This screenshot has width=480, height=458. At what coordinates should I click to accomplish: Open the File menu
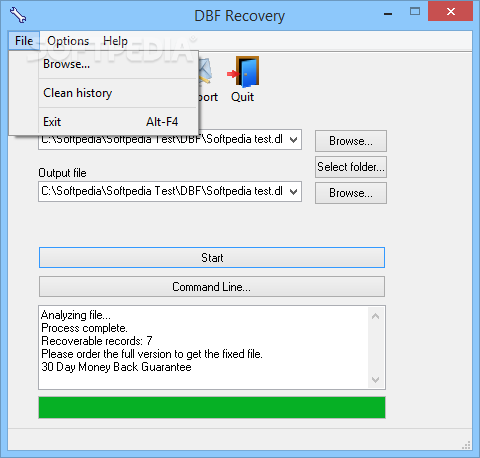pyautogui.click(x=24, y=41)
